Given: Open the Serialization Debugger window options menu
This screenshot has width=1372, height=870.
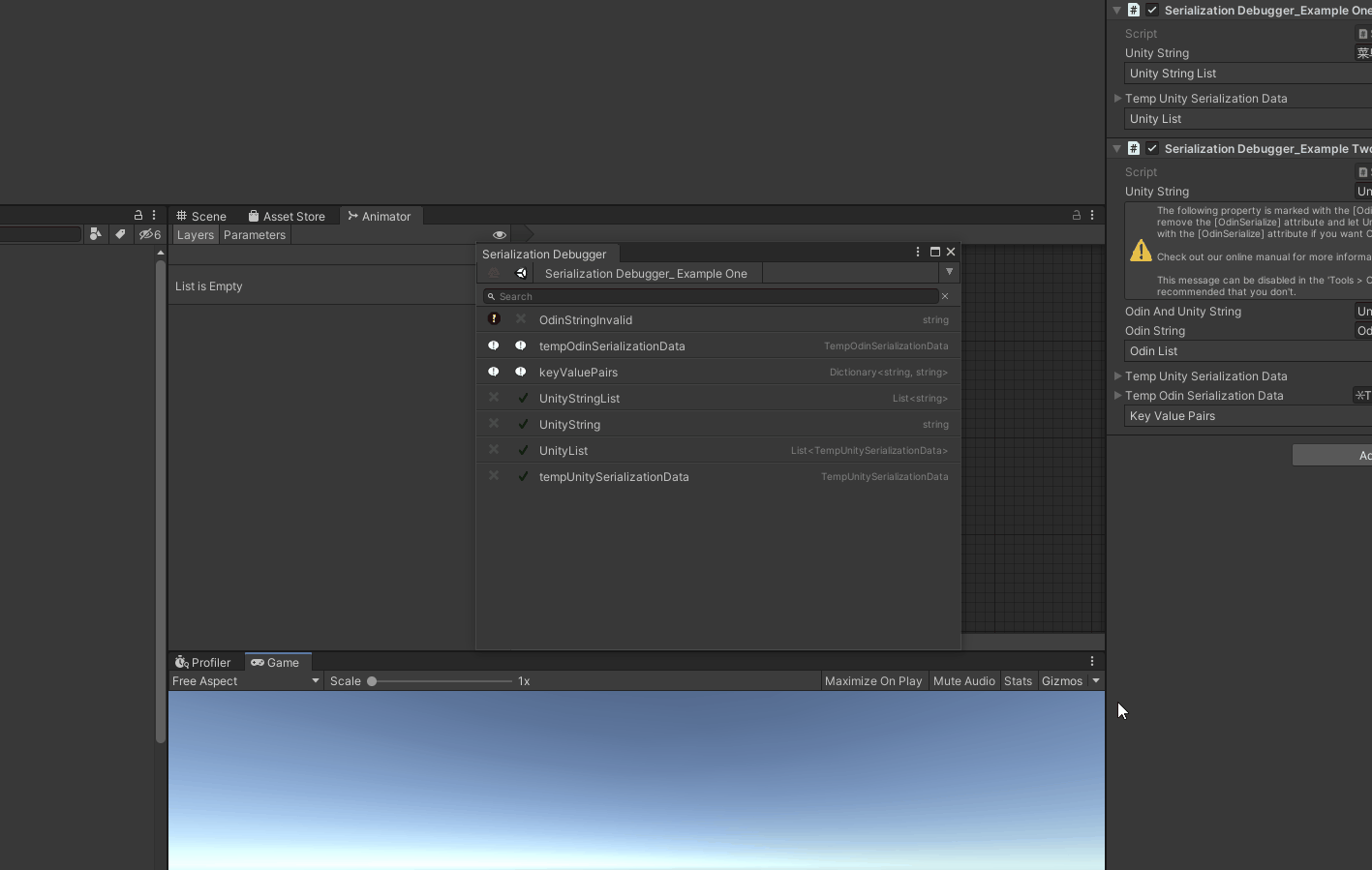Looking at the screenshot, I should coord(918,252).
